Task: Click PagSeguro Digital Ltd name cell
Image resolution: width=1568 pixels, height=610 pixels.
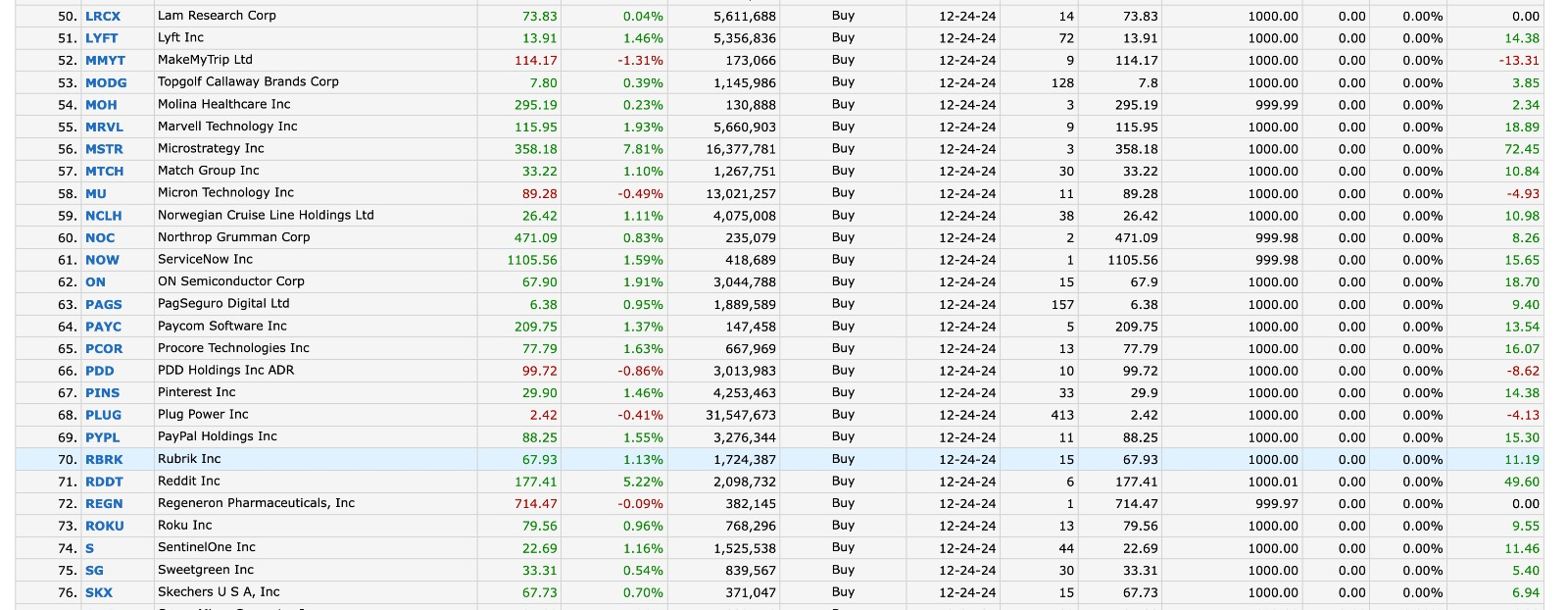Action: pyautogui.click(x=223, y=304)
